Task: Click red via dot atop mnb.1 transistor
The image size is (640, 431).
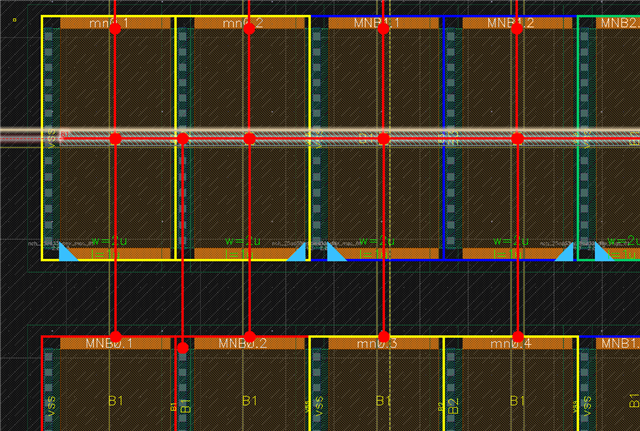Action: (x=115, y=29)
